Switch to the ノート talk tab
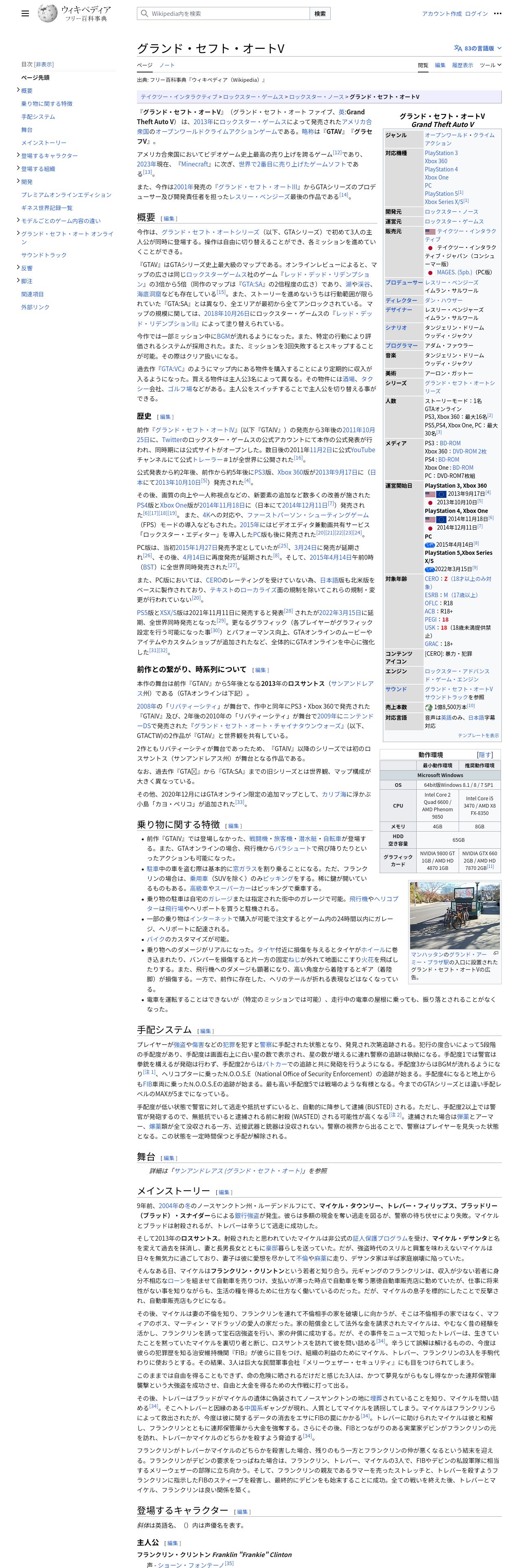The width and height of the screenshot is (523, 1568). click(x=167, y=65)
